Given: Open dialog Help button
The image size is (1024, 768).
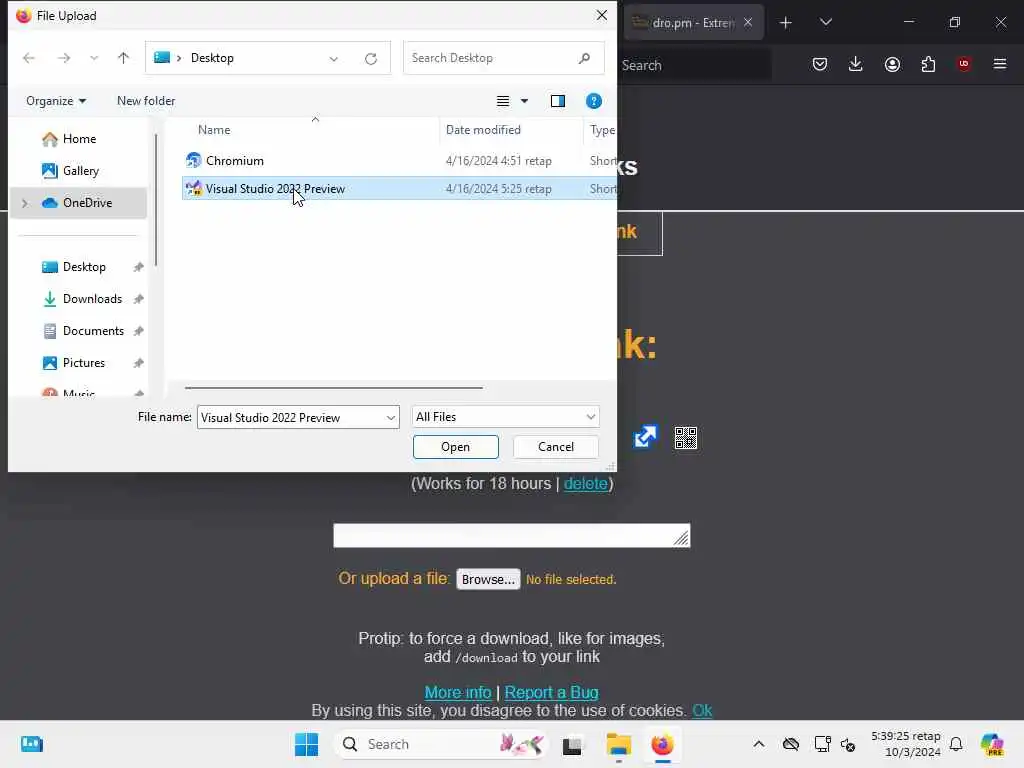Looking at the screenshot, I should click(594, 101).
